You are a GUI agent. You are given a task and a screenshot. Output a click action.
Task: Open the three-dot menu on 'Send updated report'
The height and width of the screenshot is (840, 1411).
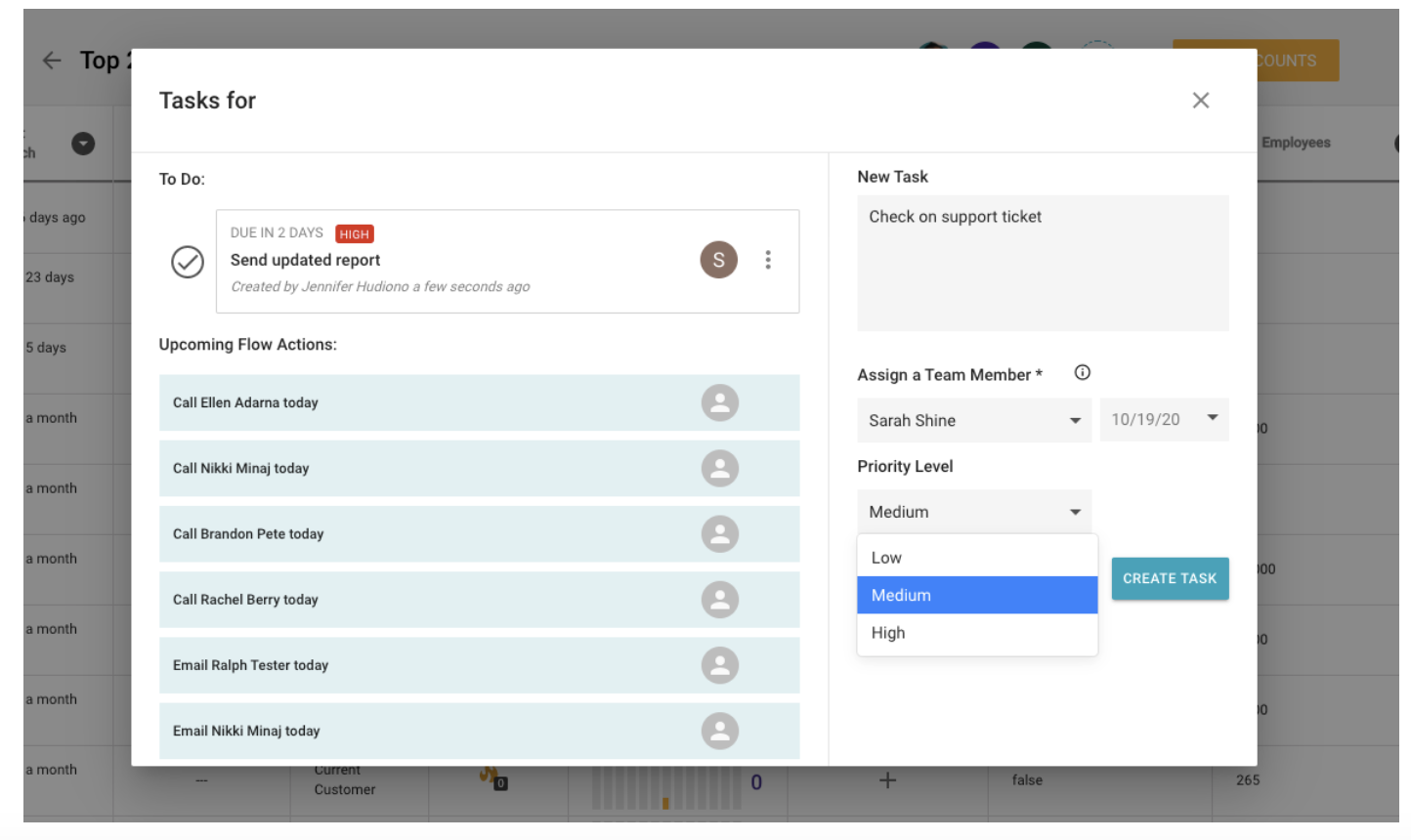tap(768, 260)
